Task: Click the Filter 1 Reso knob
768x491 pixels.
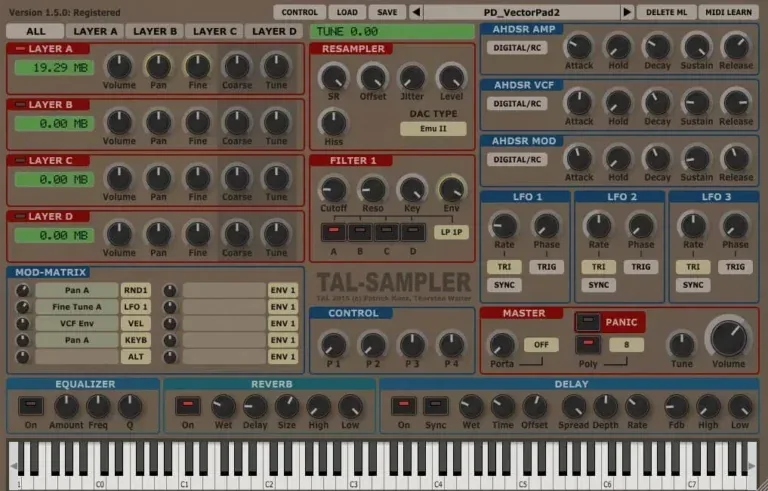Action: click(x=373, y=189)
